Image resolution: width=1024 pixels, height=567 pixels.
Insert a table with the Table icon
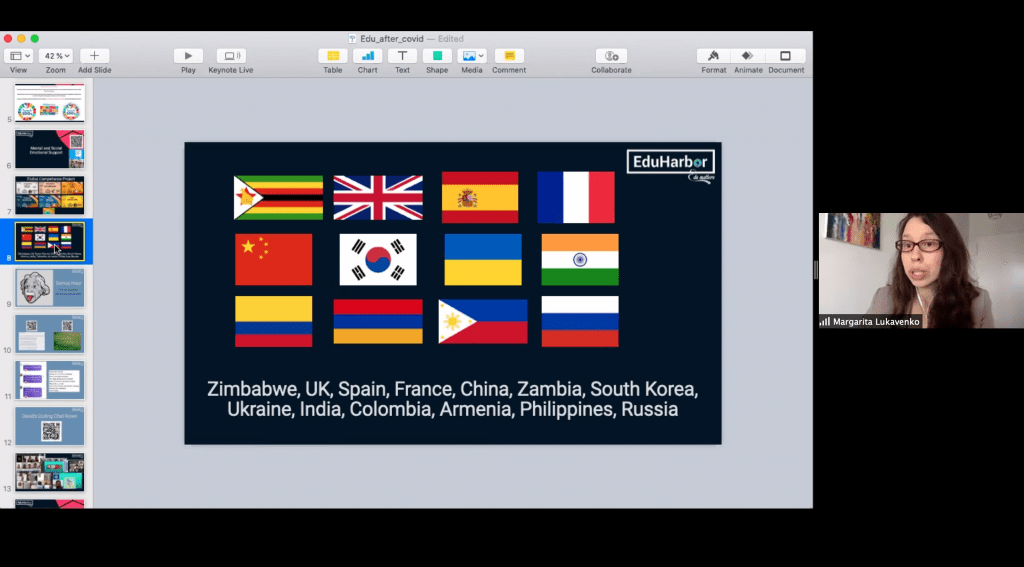(x=332, y=56)
